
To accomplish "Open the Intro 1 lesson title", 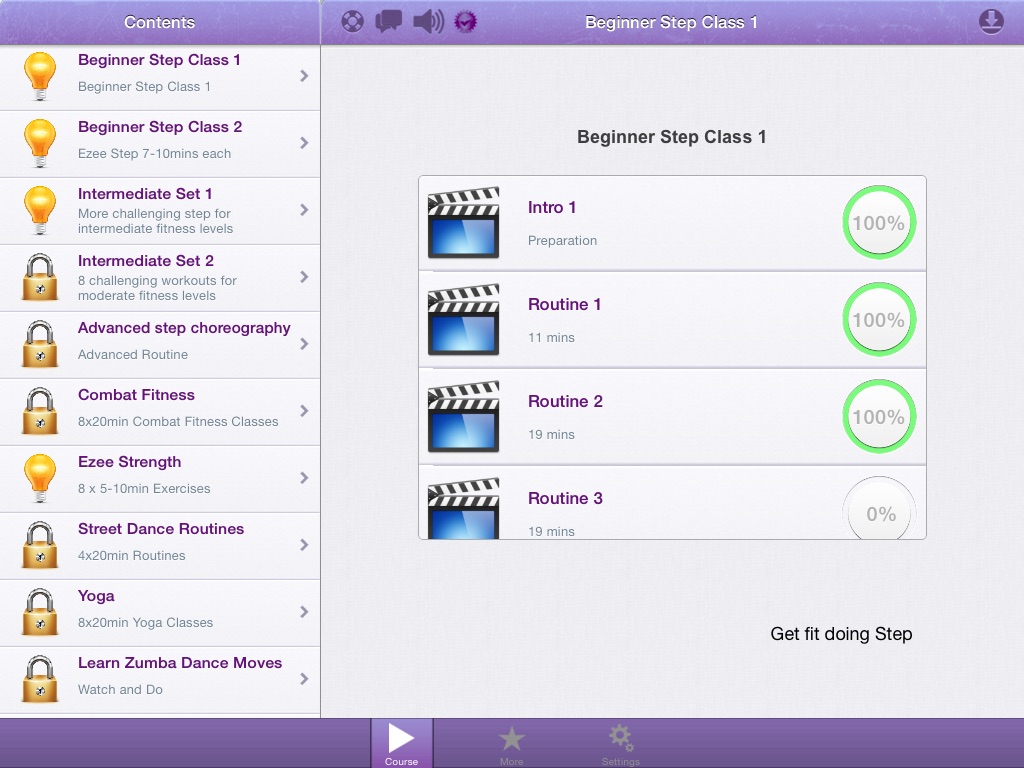I will (x=552, y=208).
